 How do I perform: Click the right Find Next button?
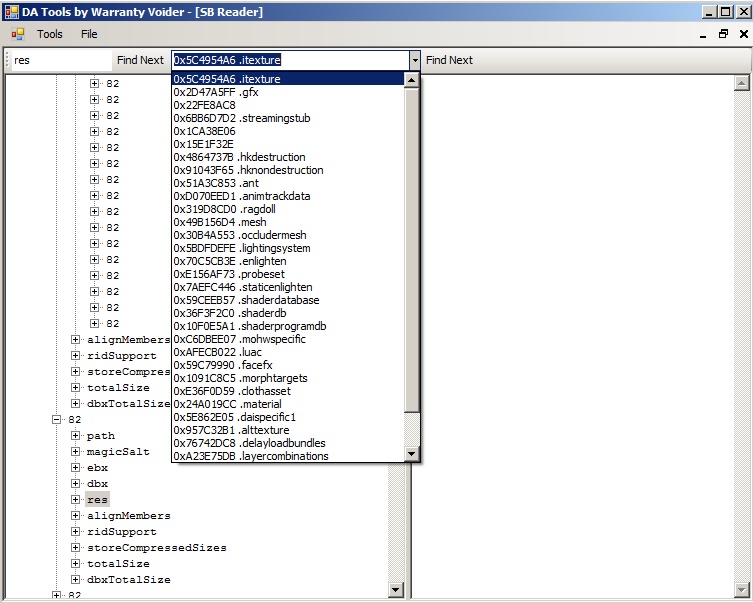tap(449, 60)
